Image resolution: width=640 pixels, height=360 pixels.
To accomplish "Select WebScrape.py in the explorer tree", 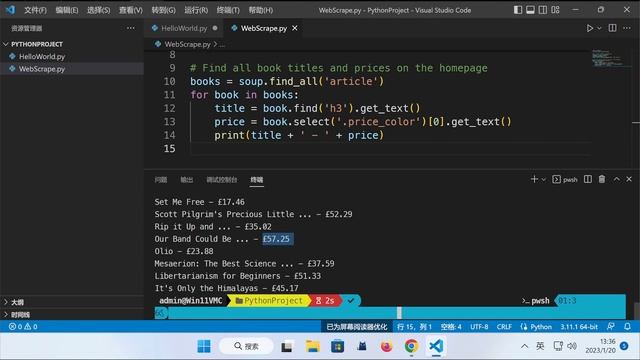I will tap(42, 69).
